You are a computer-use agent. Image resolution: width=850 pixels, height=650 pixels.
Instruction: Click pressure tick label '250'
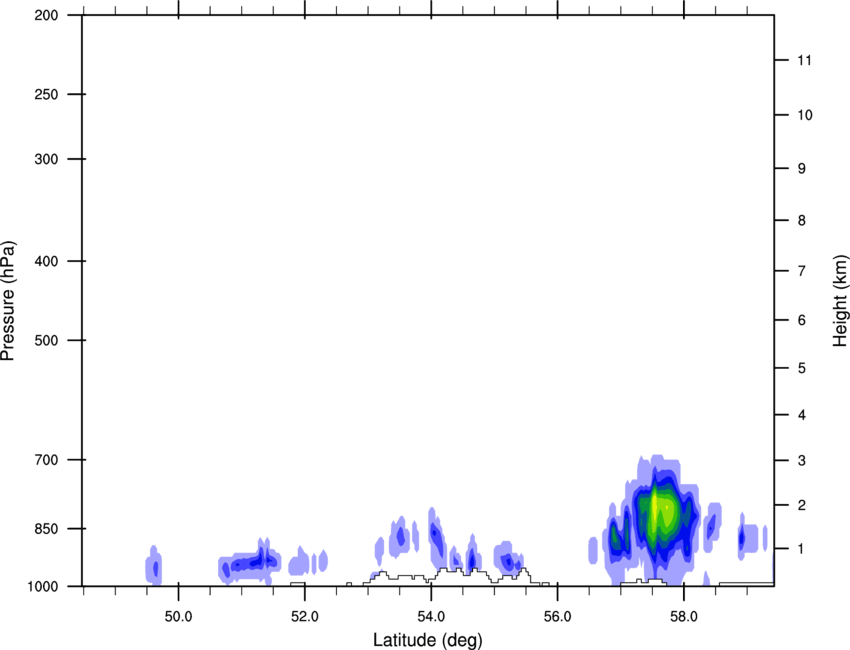click(x=47, y=94)
